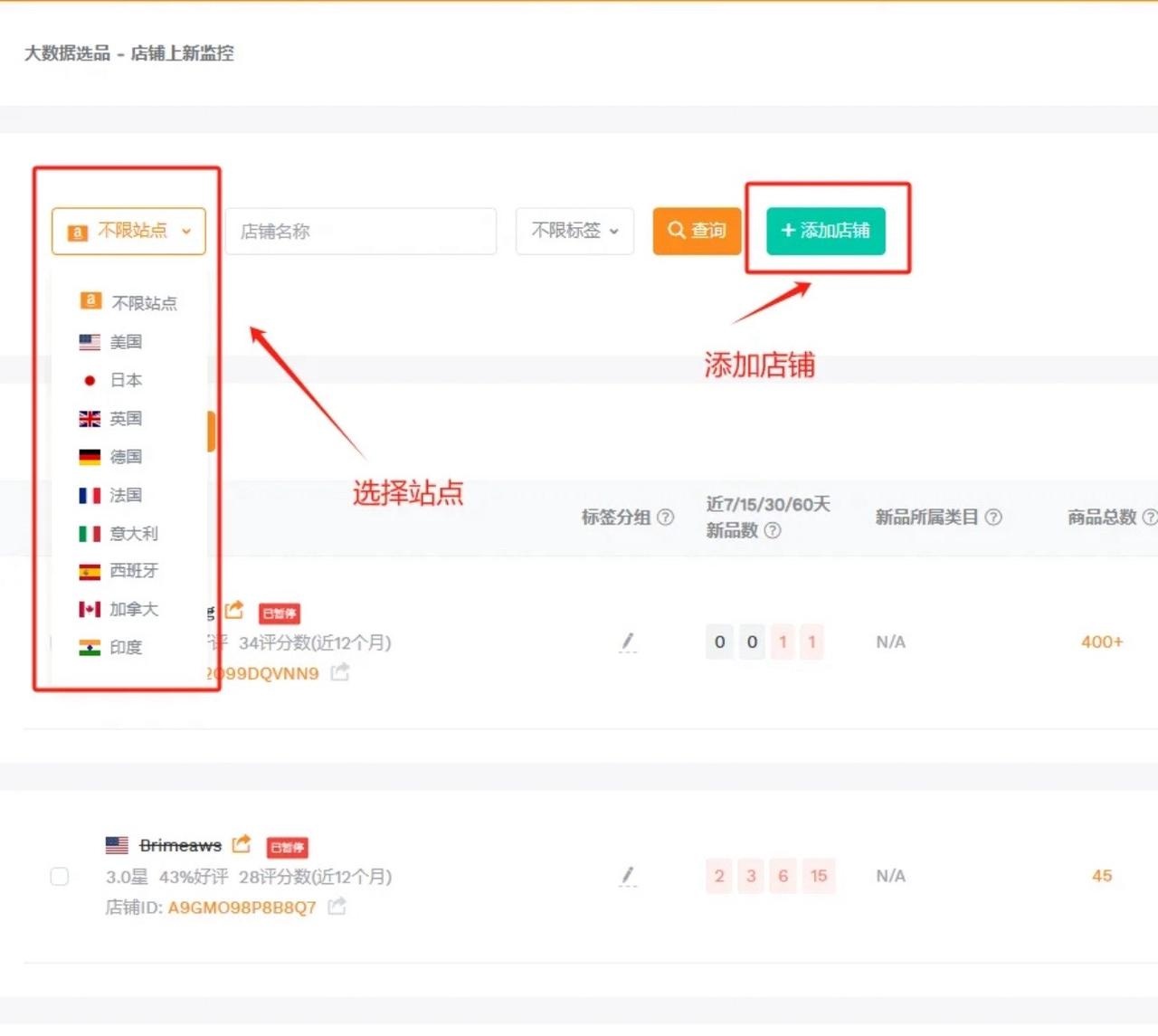Click edit tag pencil in first store row
Viewport: 1158px width, 1036px height.
pyautogui.click(x=628, y=642)
